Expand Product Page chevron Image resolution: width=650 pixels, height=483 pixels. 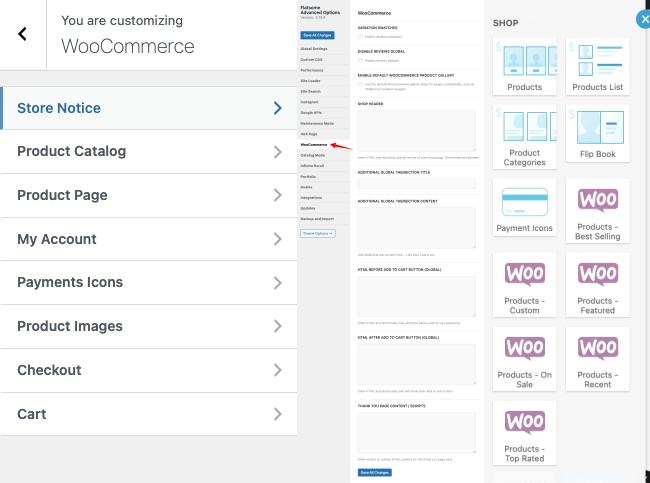click(x=278, y=195)
